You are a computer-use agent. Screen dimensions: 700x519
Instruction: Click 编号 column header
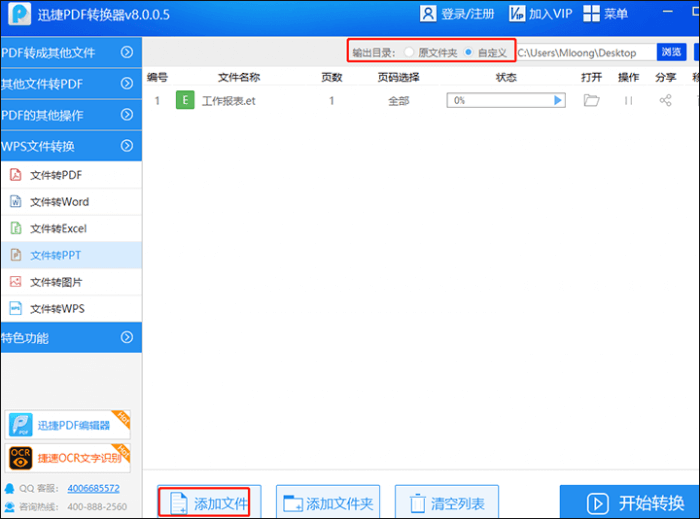pyautogui.click(x=157, y=77)
